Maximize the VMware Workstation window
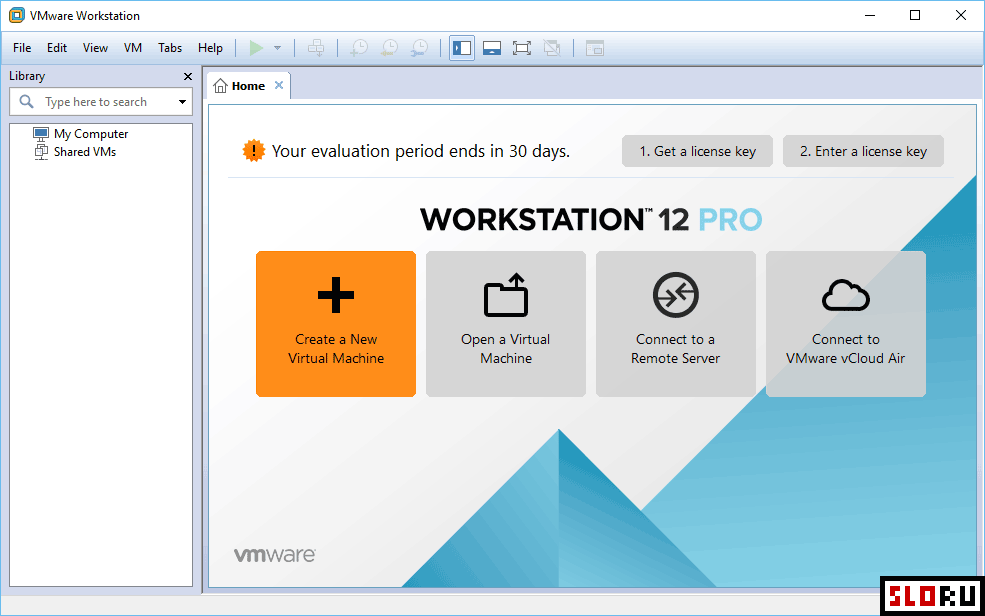 915,15
